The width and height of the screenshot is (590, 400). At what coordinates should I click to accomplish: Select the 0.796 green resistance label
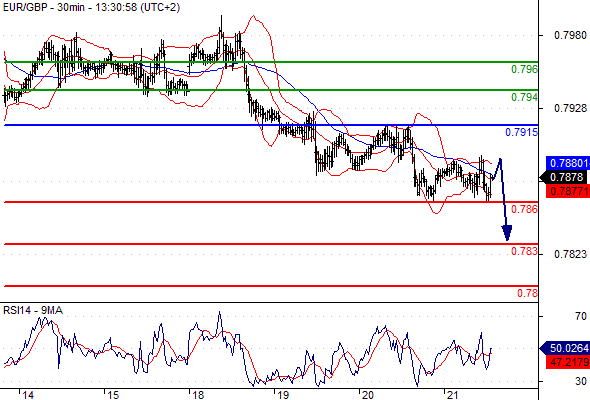pyautogui.click(x=525, y=69)
